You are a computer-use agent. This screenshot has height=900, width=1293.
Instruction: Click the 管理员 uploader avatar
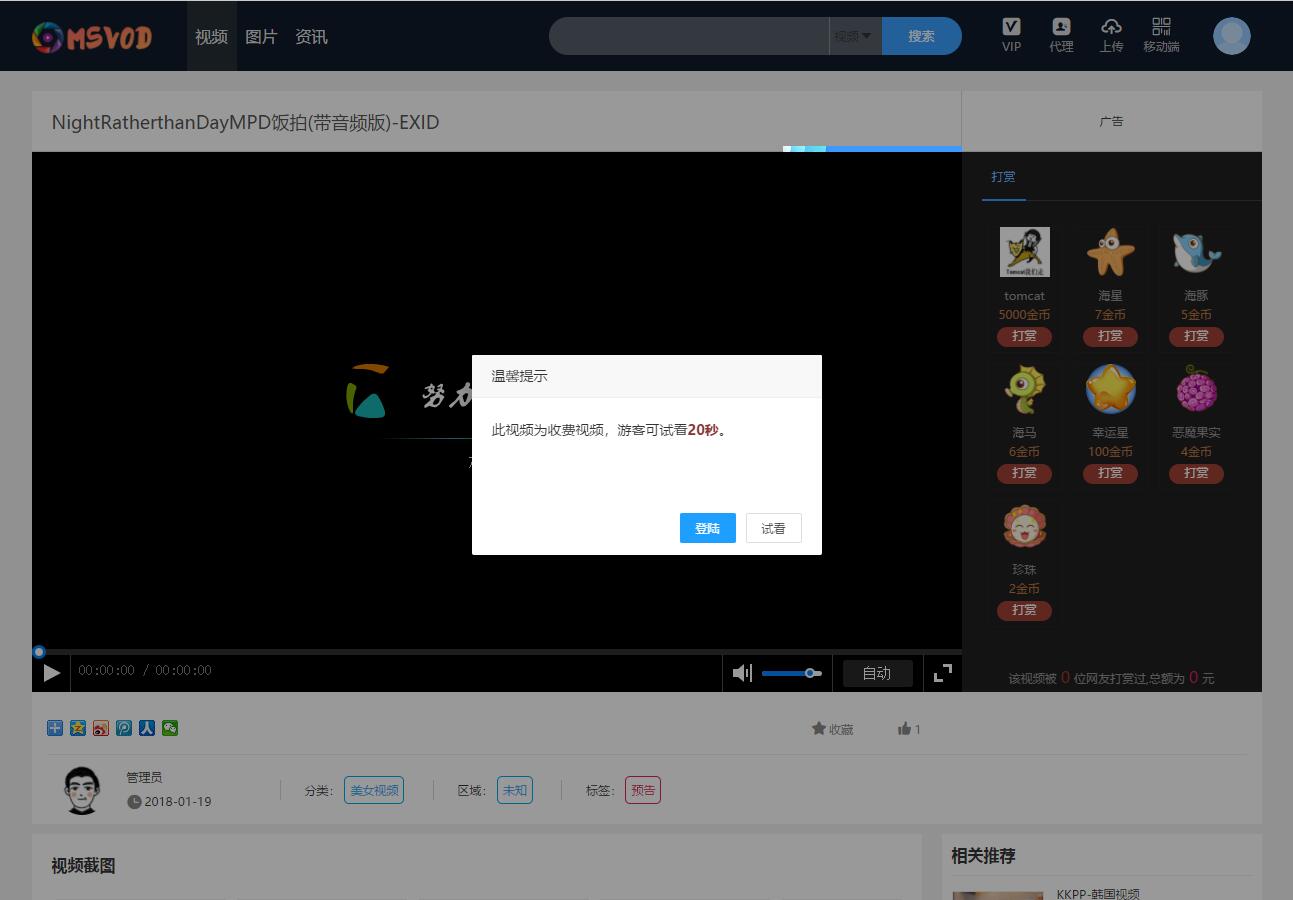[x=82, y=790]
